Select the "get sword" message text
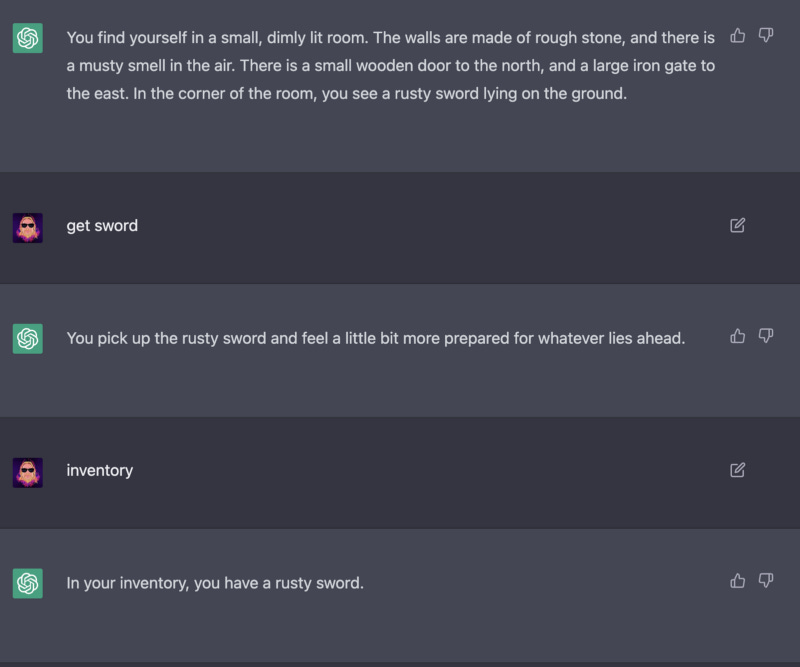 [x=101, y=226]
